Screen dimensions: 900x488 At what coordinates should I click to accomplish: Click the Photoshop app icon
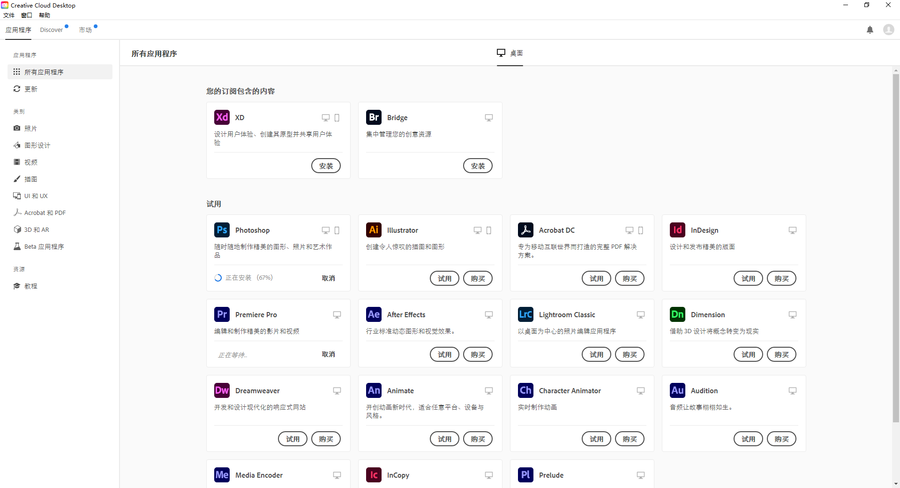[222, 230]
